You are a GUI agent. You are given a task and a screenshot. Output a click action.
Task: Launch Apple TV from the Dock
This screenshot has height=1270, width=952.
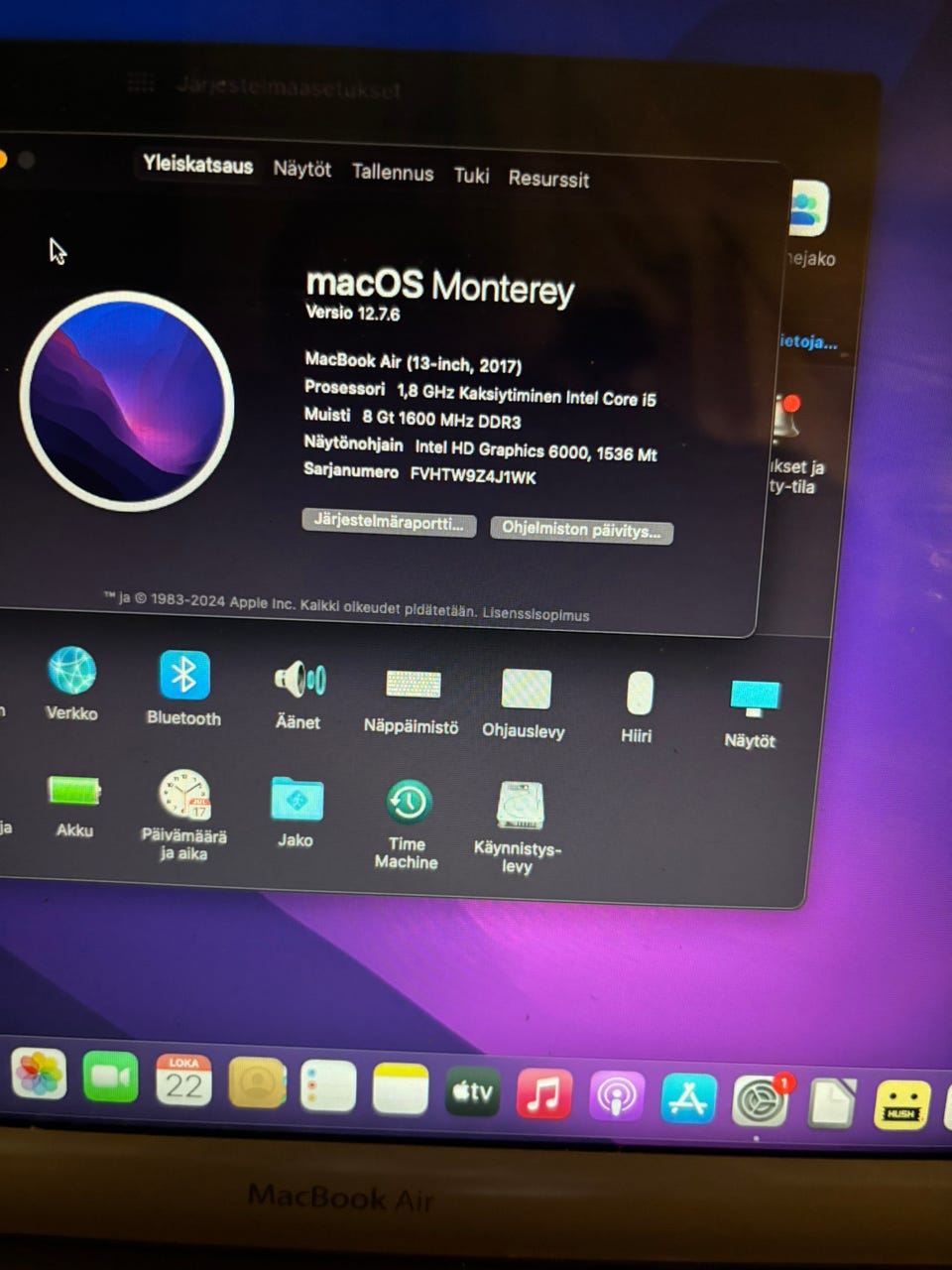(472, 1091)
